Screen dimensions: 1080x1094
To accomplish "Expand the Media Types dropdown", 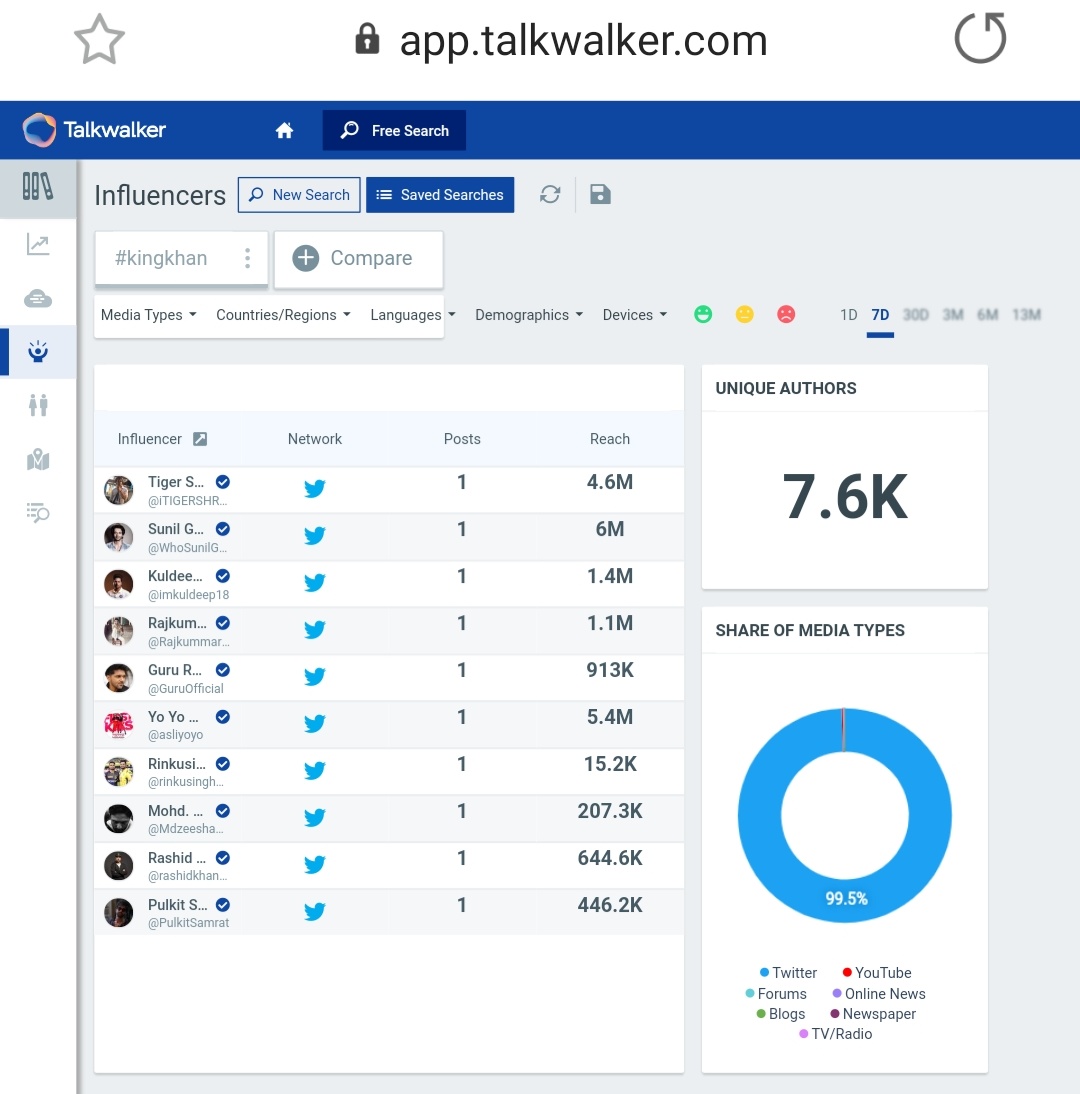I will tap(149, 315).
